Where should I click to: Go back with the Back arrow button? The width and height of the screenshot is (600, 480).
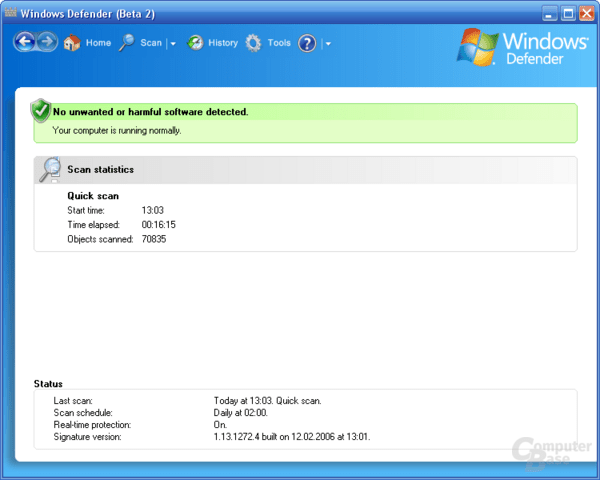(24, 42)
